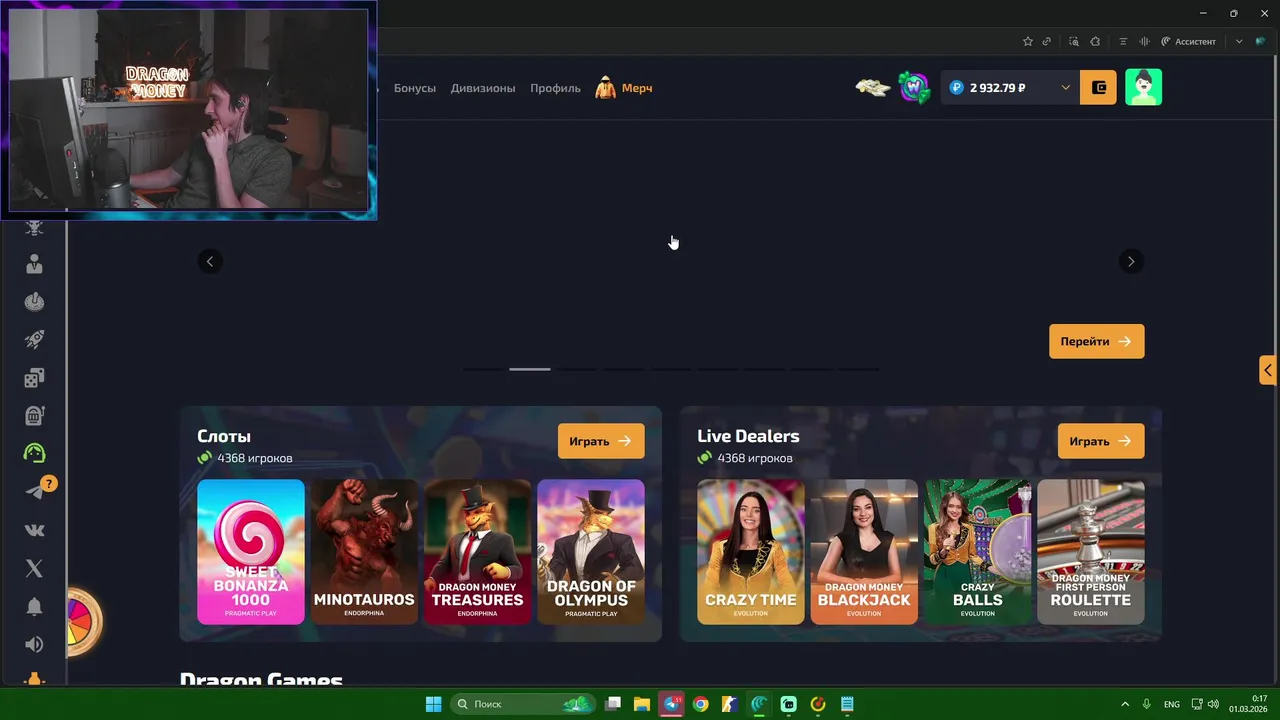Click the audio waveform icon in toolbar
Viewport: 1280px width, 720px height.
click(1144, 41)
